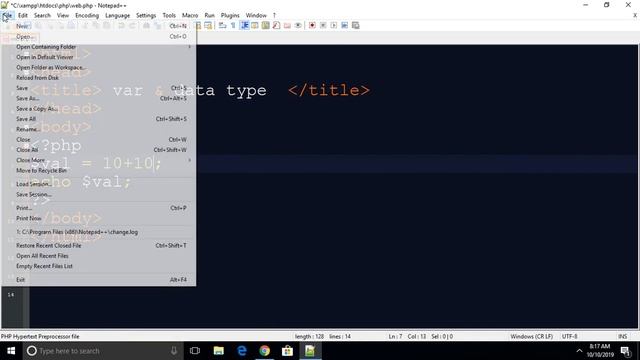This screenshot has width=640, height=360.
Task: Open the Encoding menu
Action: point(87,15)
